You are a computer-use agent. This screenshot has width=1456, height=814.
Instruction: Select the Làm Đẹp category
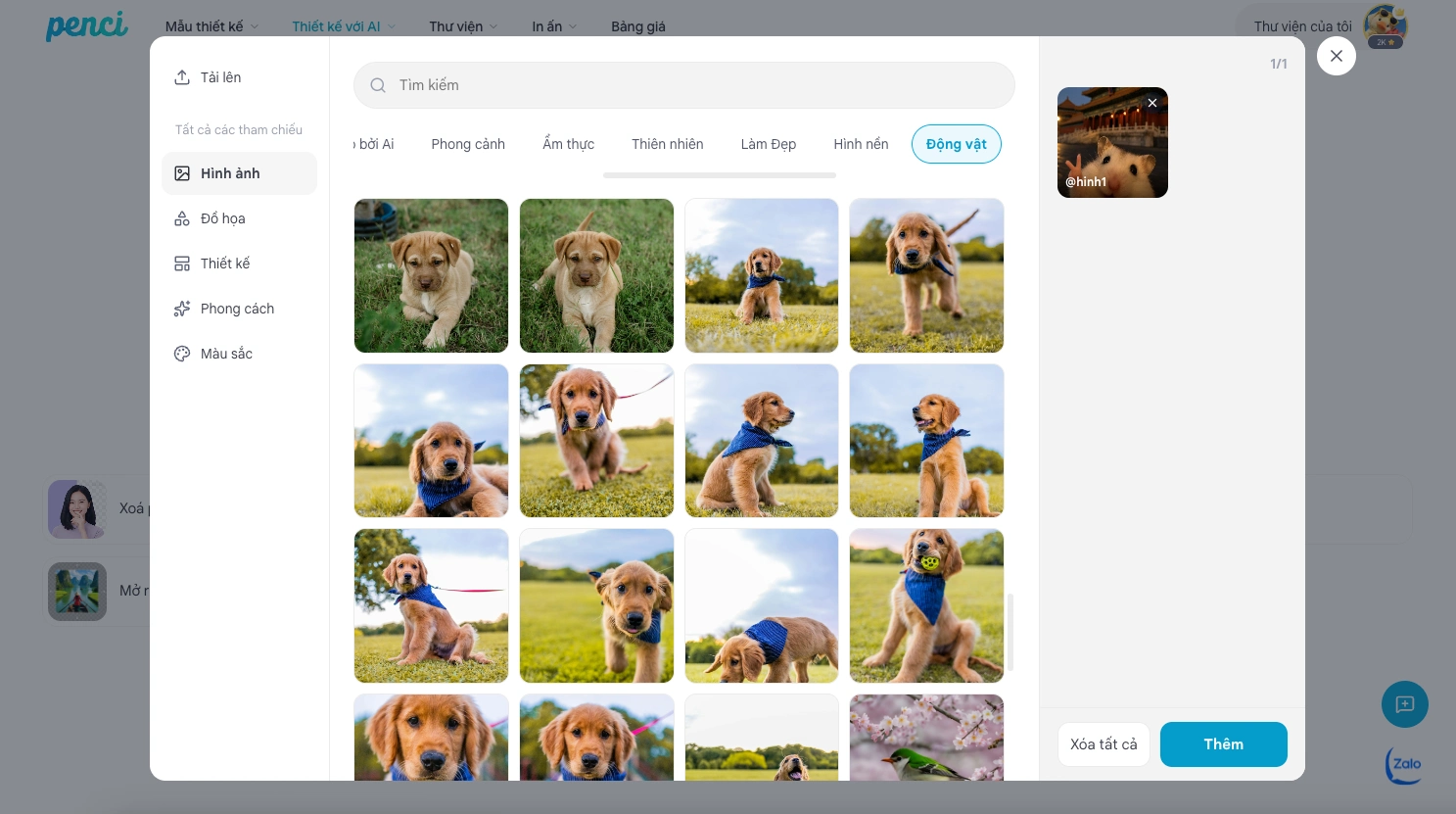tap(769, 144)
